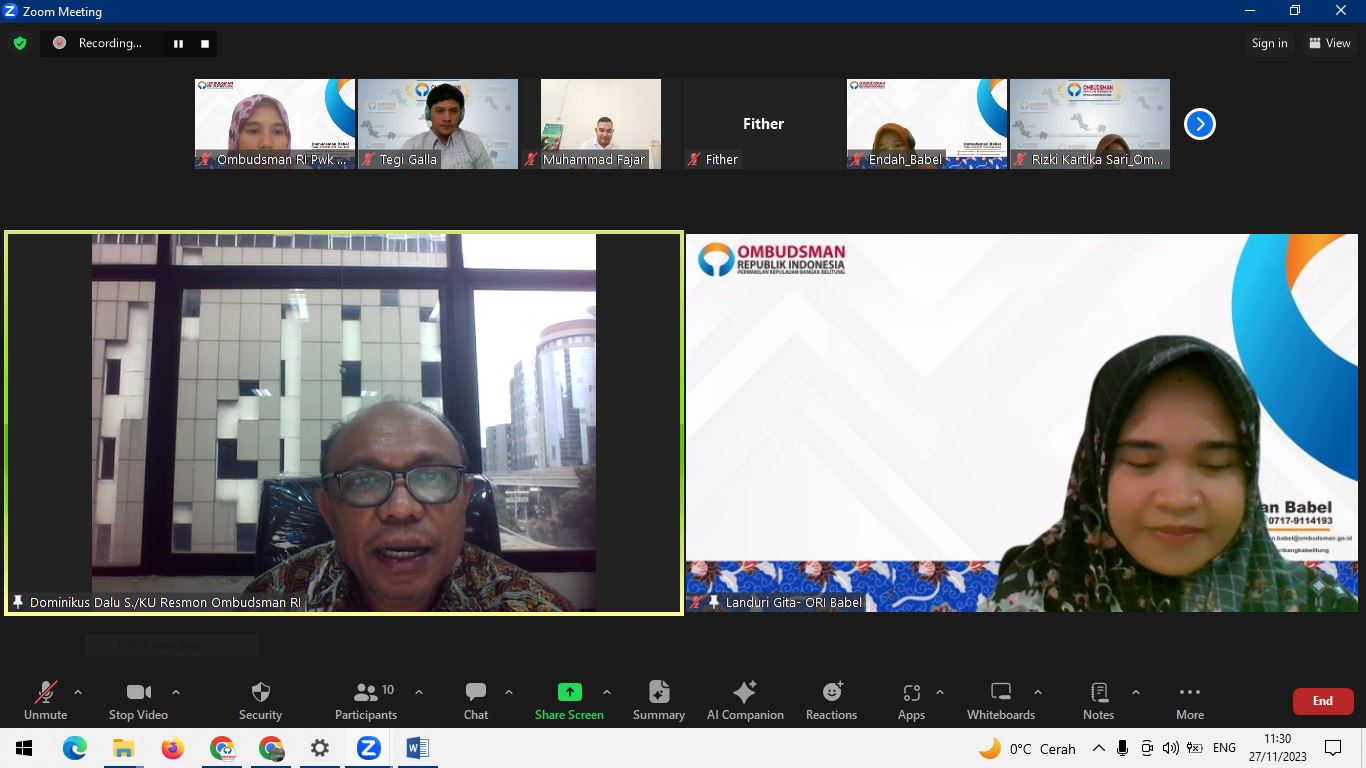Open the Notes tool
Screen dimensions: 1366x768
coord(1098,700)
